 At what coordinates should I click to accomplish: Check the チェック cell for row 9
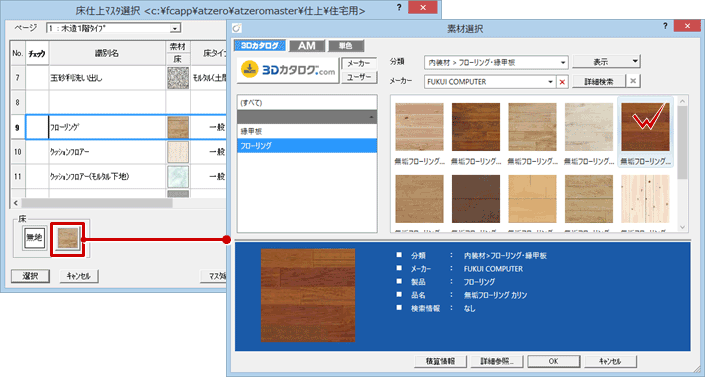tap(37, 127)
